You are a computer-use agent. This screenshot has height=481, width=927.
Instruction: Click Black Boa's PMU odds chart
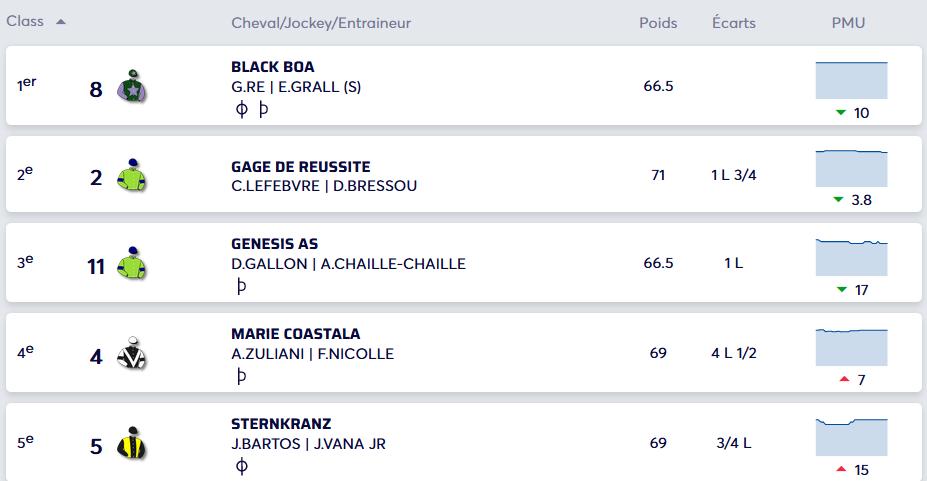coord(851,80)
